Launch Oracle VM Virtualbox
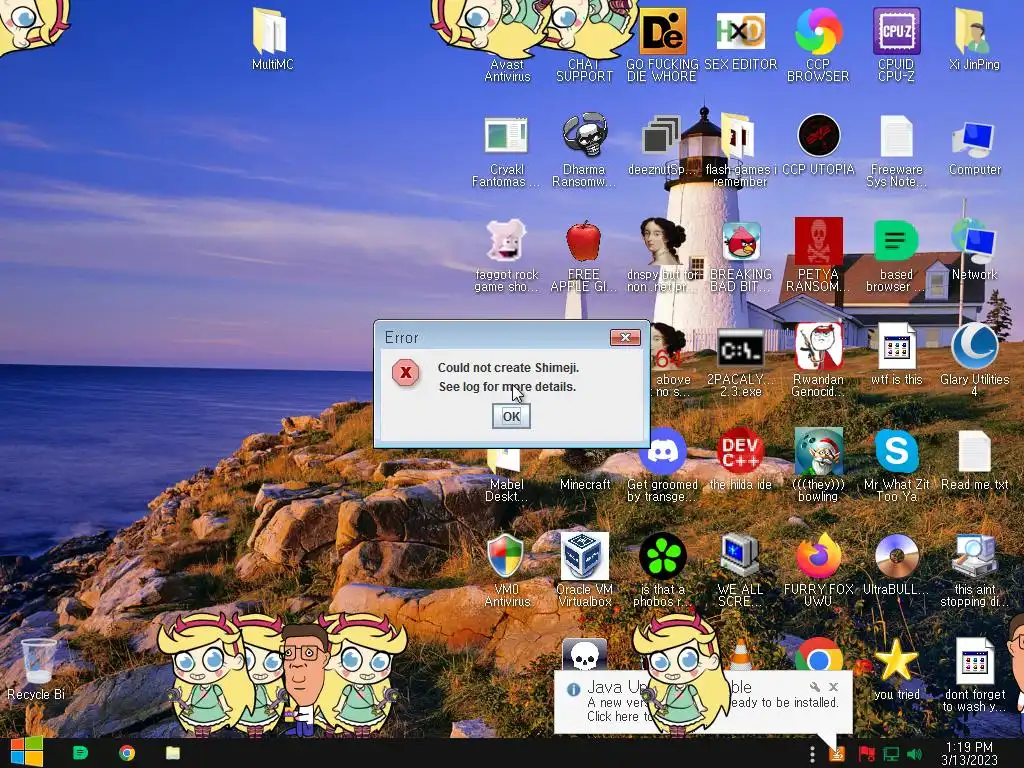1024x768 pixels. pyautogui.click(x=584, y=570)
